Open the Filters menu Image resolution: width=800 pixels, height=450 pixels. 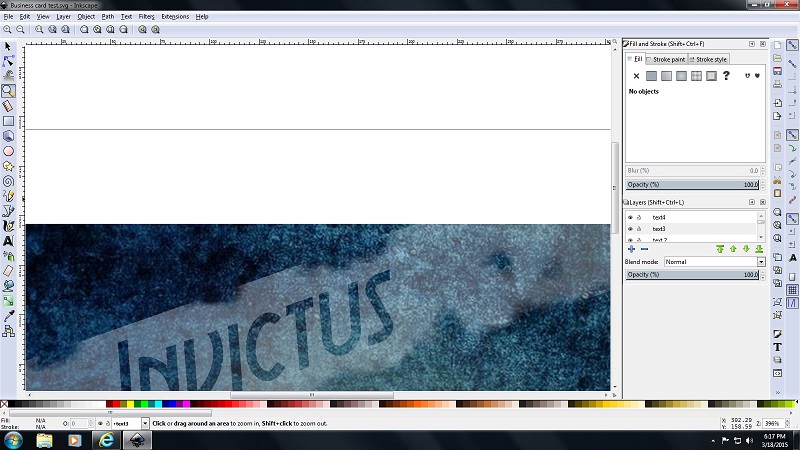pos(146,16)
